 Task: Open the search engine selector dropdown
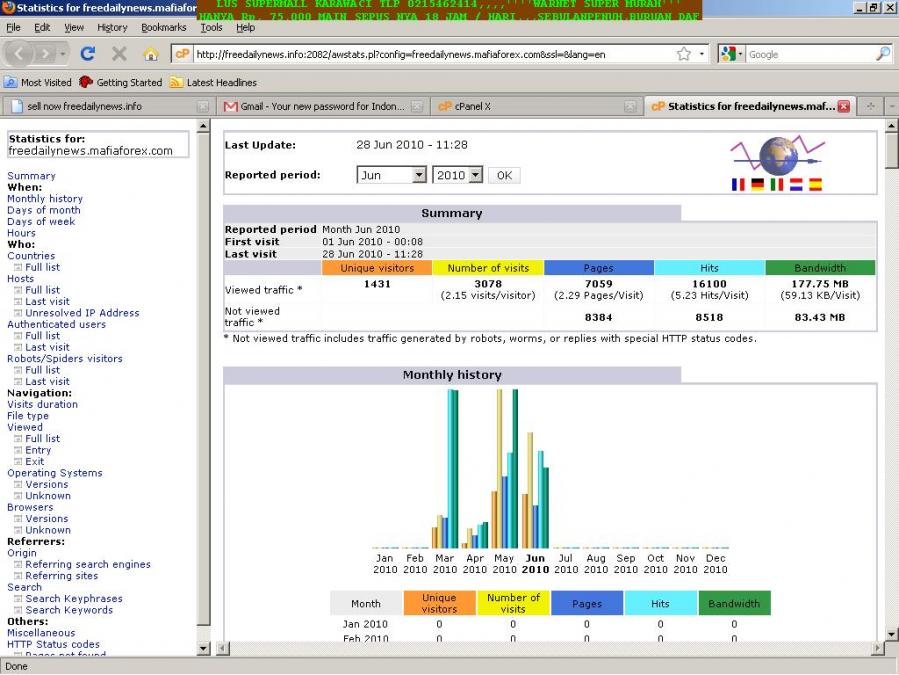[x=733, y=54]
